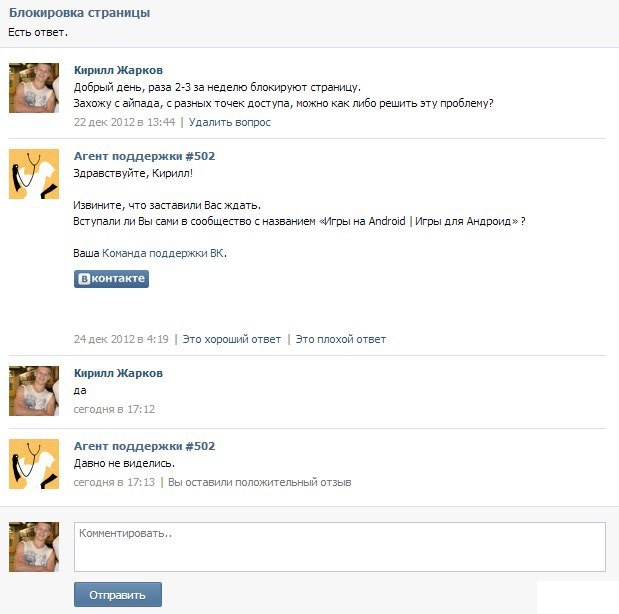Click the Отправить button
The height and width of the screenshot is (614, 619).
click(x=118, y=595)
